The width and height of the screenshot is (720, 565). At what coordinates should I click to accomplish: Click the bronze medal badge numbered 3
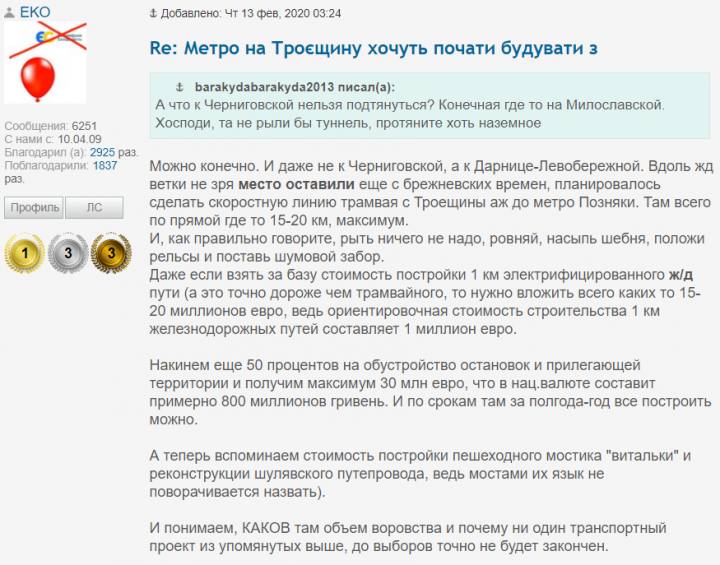point(111,253)
